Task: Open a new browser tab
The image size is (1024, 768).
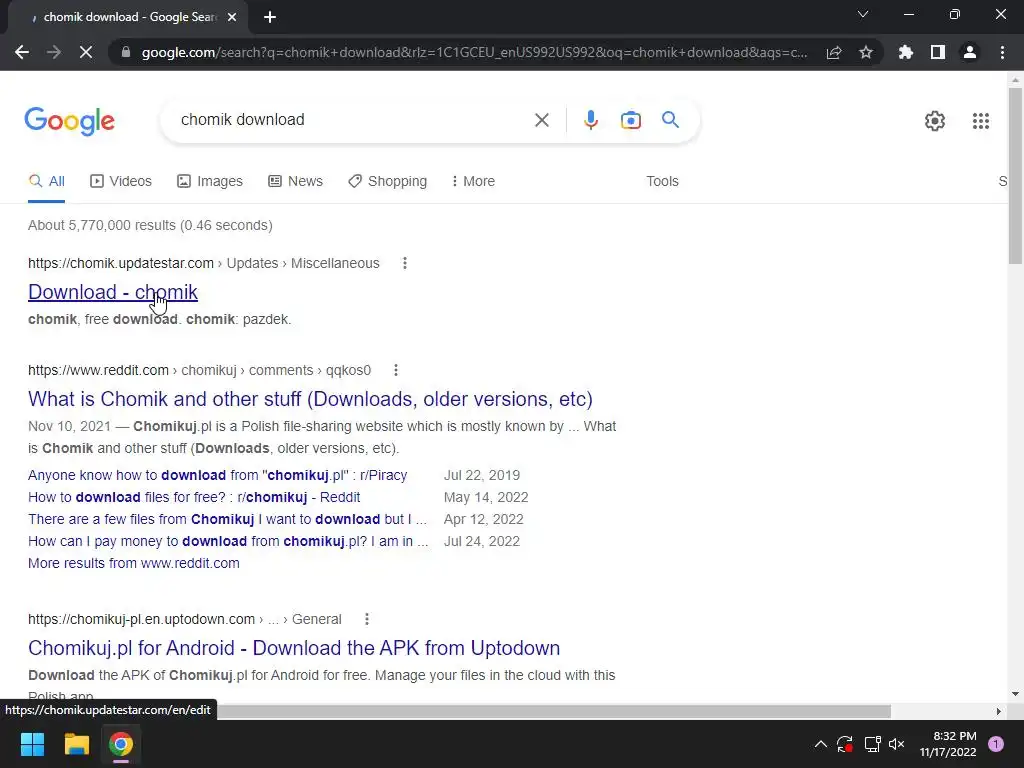Action: (x=270, y=18)
